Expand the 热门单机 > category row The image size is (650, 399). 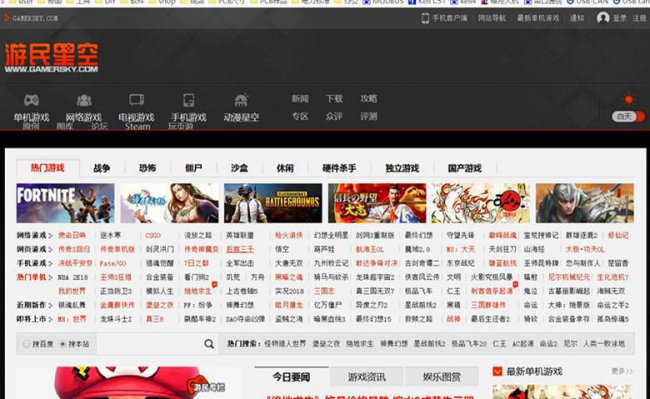pyautogui.click(x=34, y=277)
